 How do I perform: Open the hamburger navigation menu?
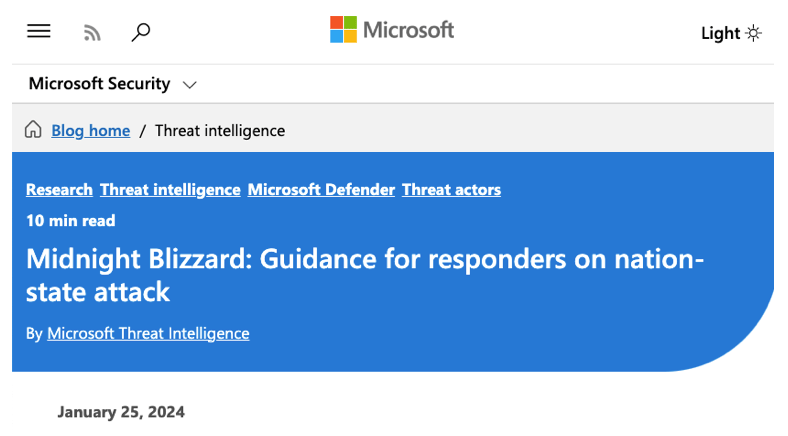39,32
